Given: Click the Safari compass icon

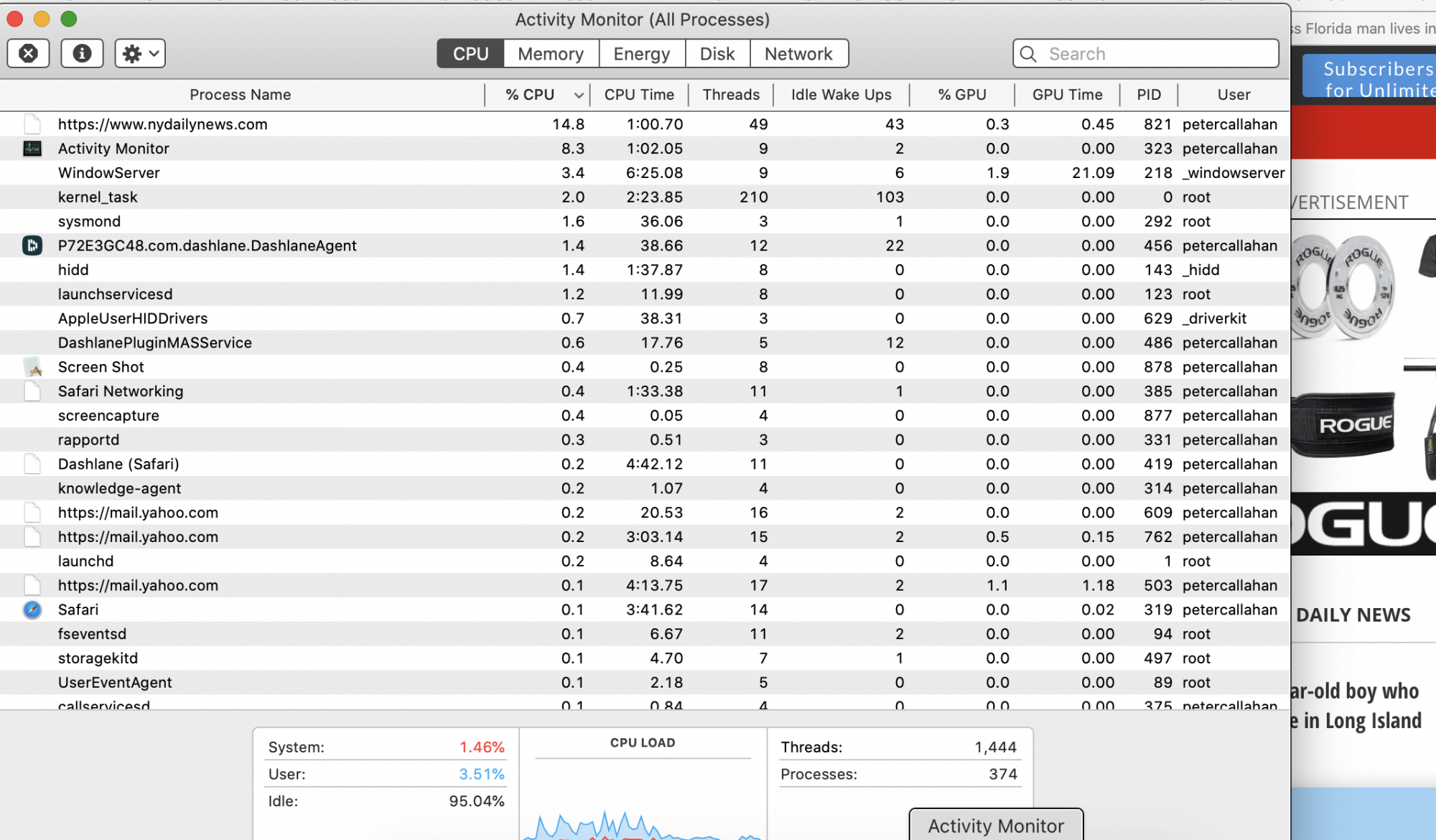Looking at the screenshot, I should [x=32, y=610].
